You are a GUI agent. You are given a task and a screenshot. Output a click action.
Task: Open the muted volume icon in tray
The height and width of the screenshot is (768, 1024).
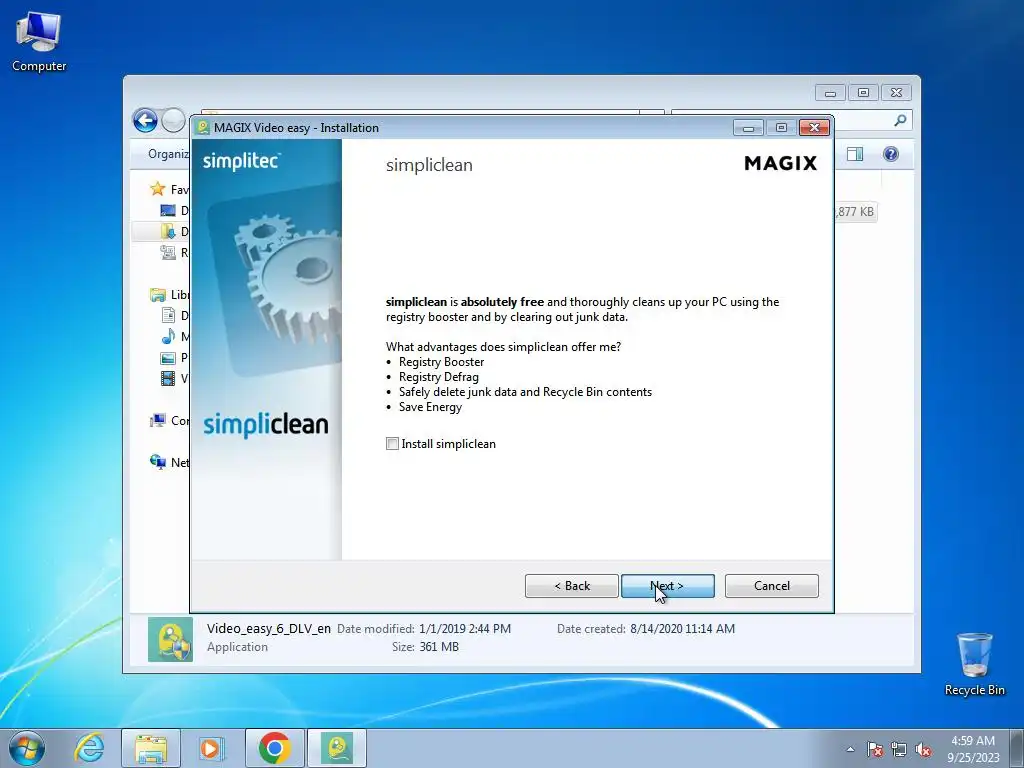[x=923, y=749]
